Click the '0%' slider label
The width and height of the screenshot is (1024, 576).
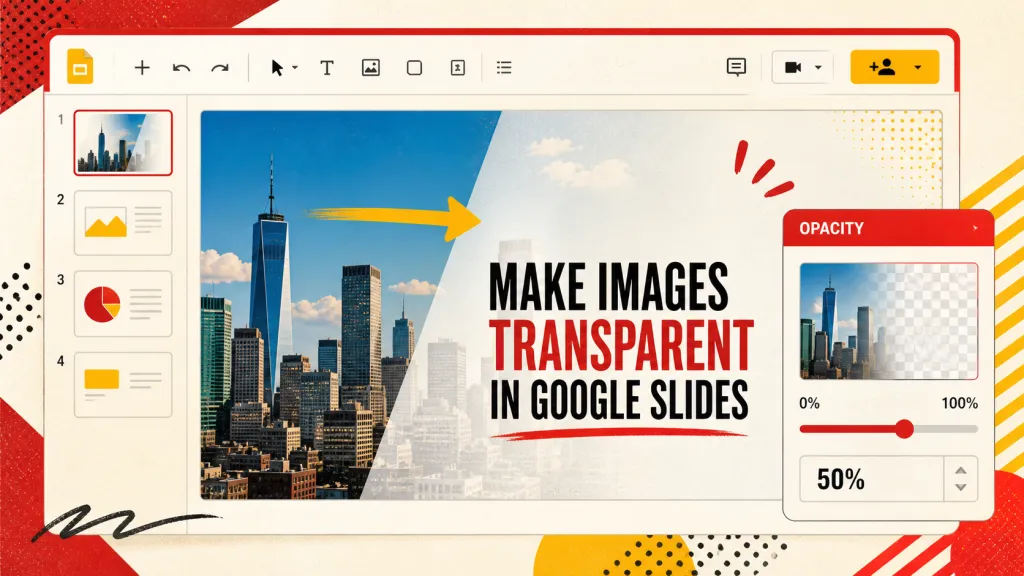[809, 403]
